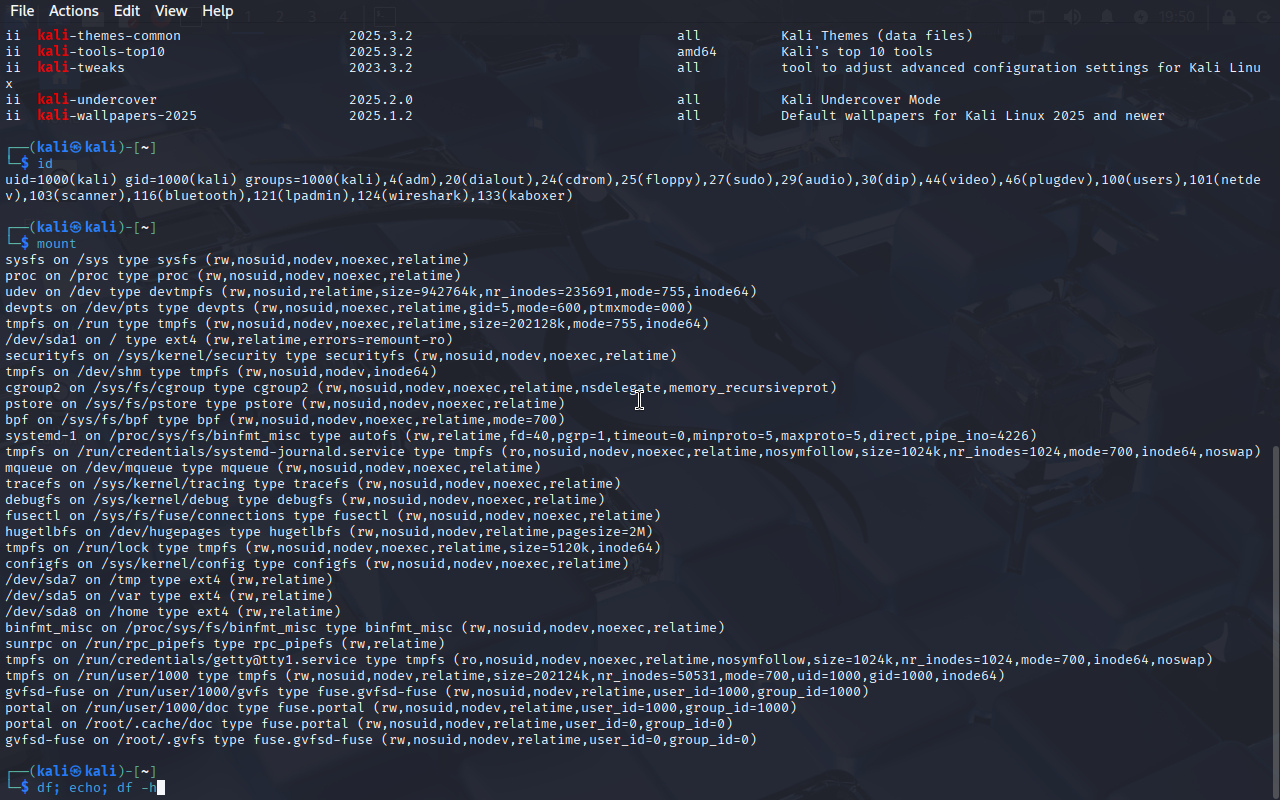Image resolution: width=1280 pixels, height=800 pixels.
Task: Click the 'tmpfs on /run/credentials/systemd-journald.service' line
Action: pos(633,452)
